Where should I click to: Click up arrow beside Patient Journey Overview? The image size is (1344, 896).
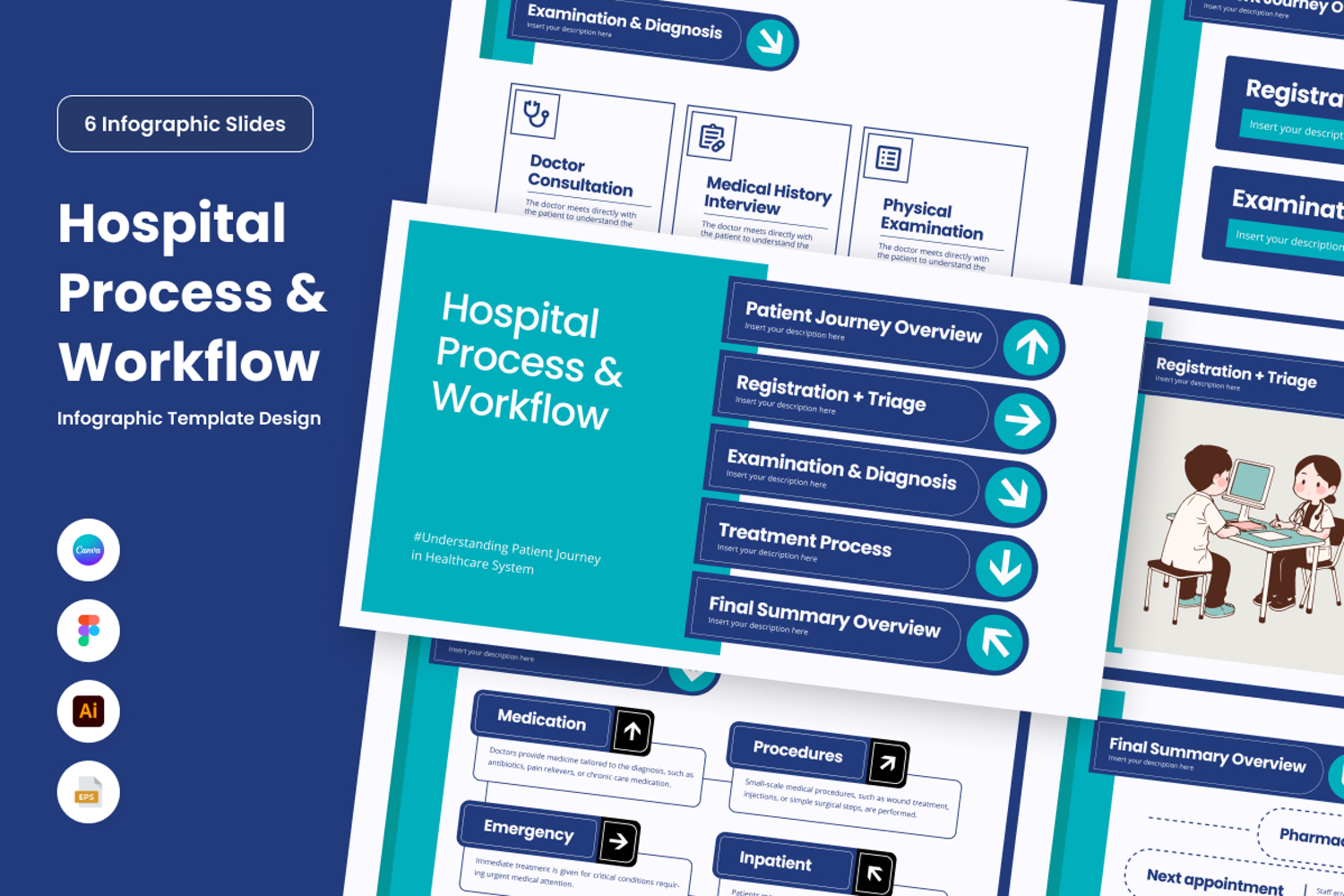coord(1031,347)
